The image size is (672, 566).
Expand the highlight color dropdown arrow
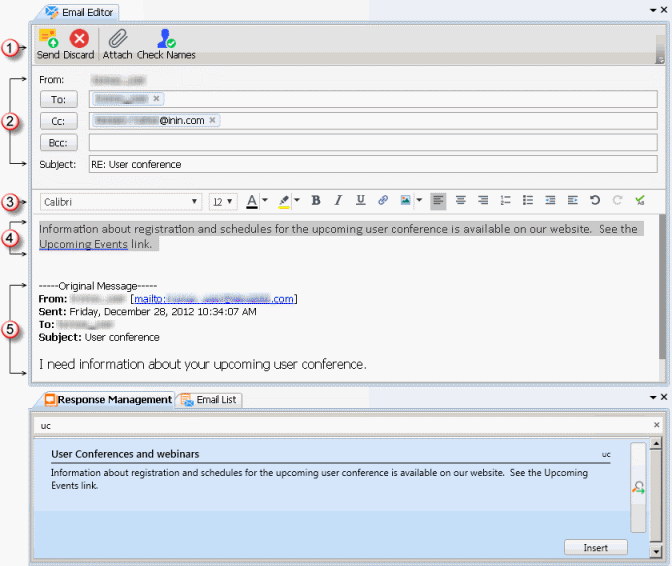(297, 202)
